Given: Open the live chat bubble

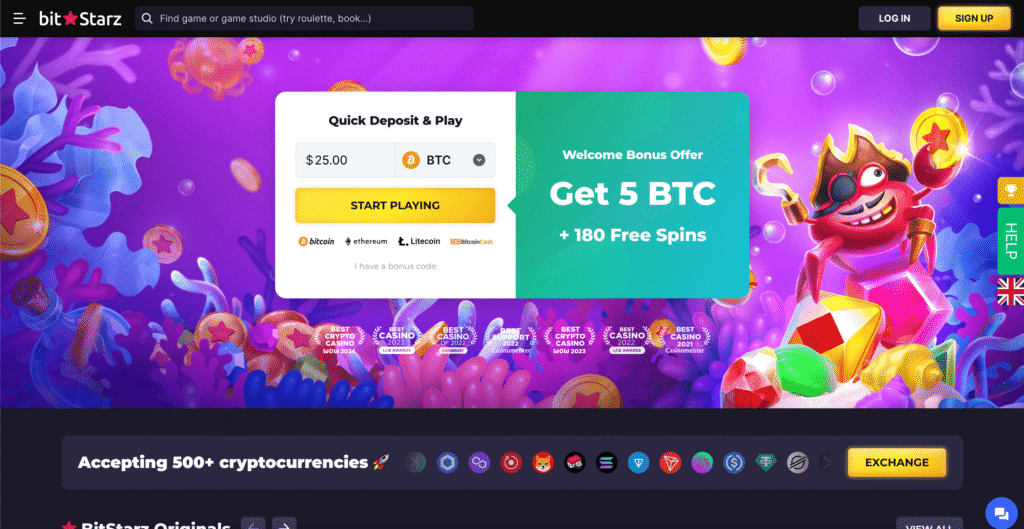Looking at the screenshot, I should (1000, 511).
